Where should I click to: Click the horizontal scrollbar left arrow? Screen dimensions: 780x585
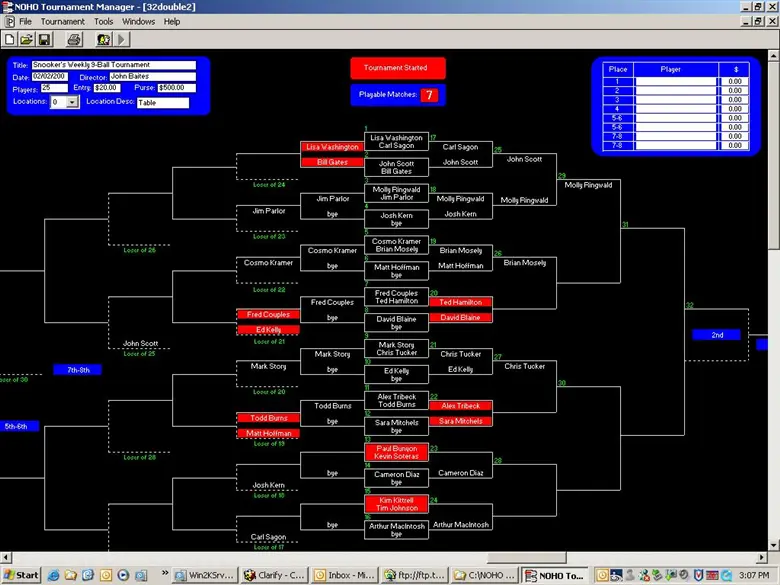5,557
